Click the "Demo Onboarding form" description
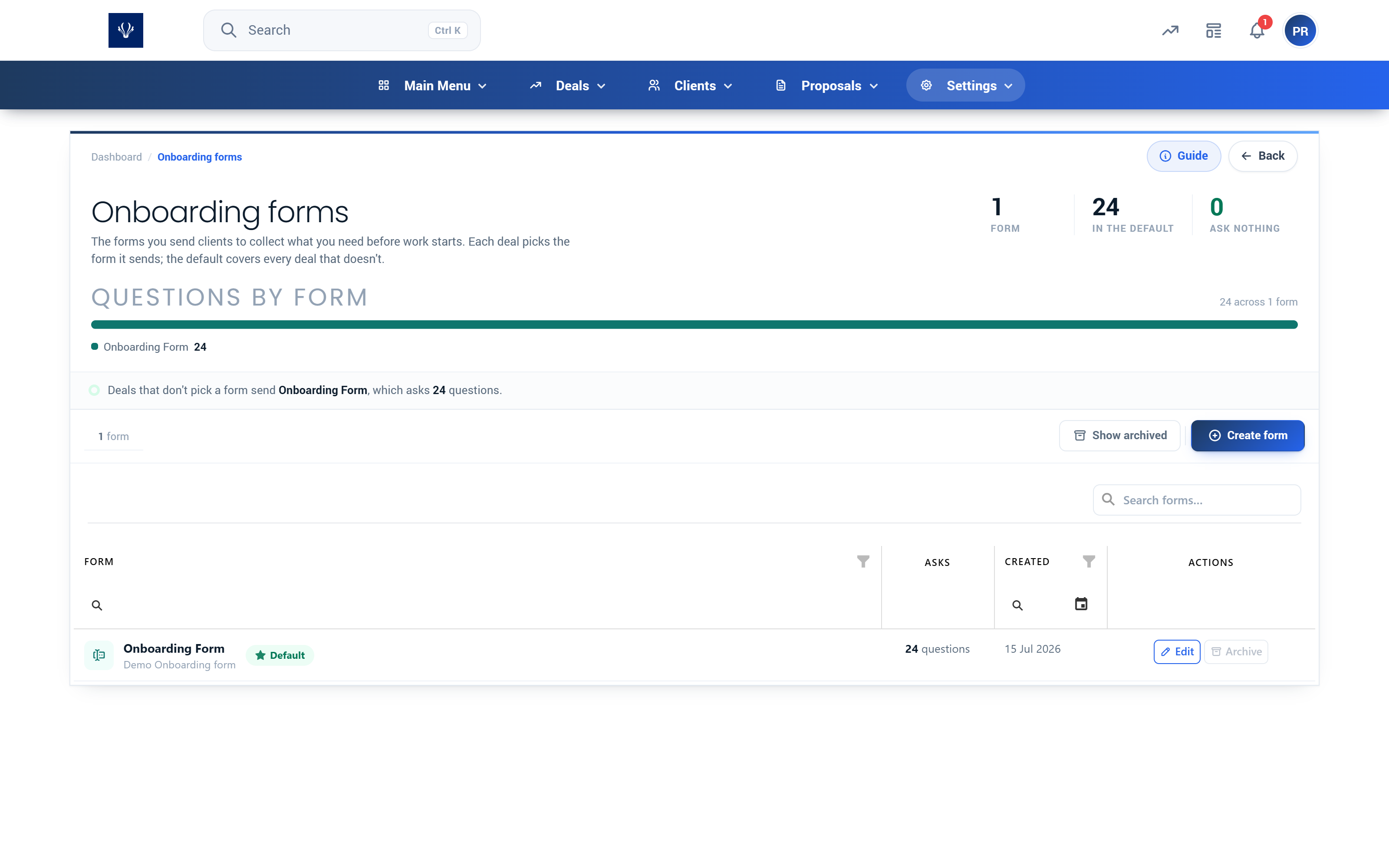1389x868 pixels. (180, 665)
